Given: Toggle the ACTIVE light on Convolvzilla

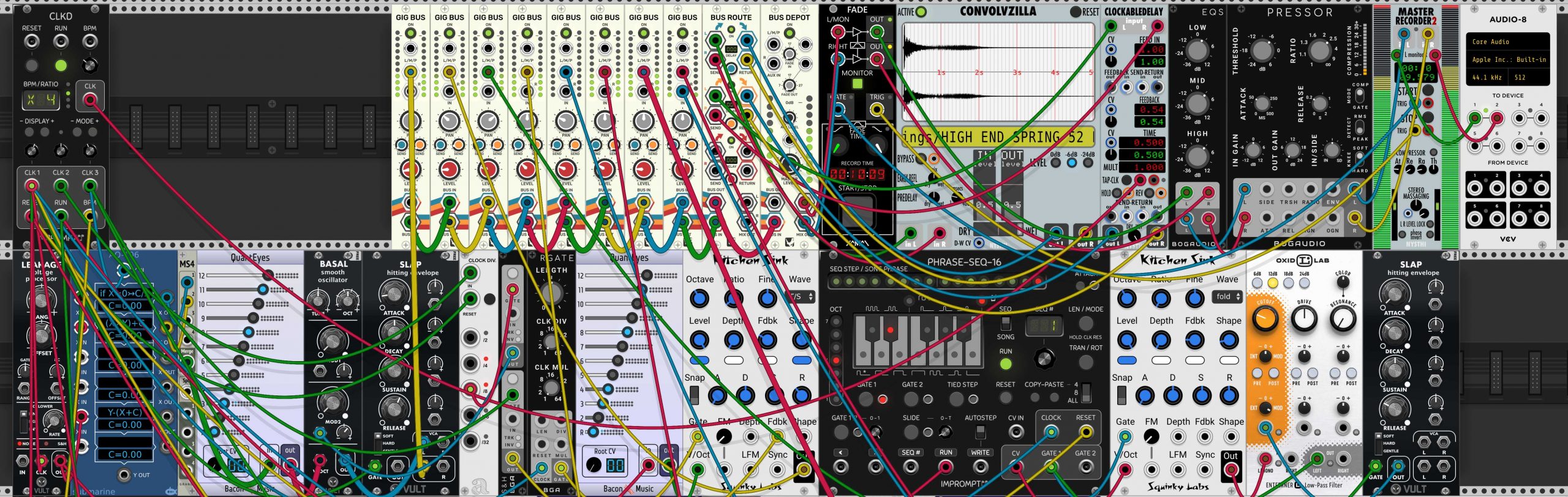Looking at the screenshot, I should click(x=921, y=12).
